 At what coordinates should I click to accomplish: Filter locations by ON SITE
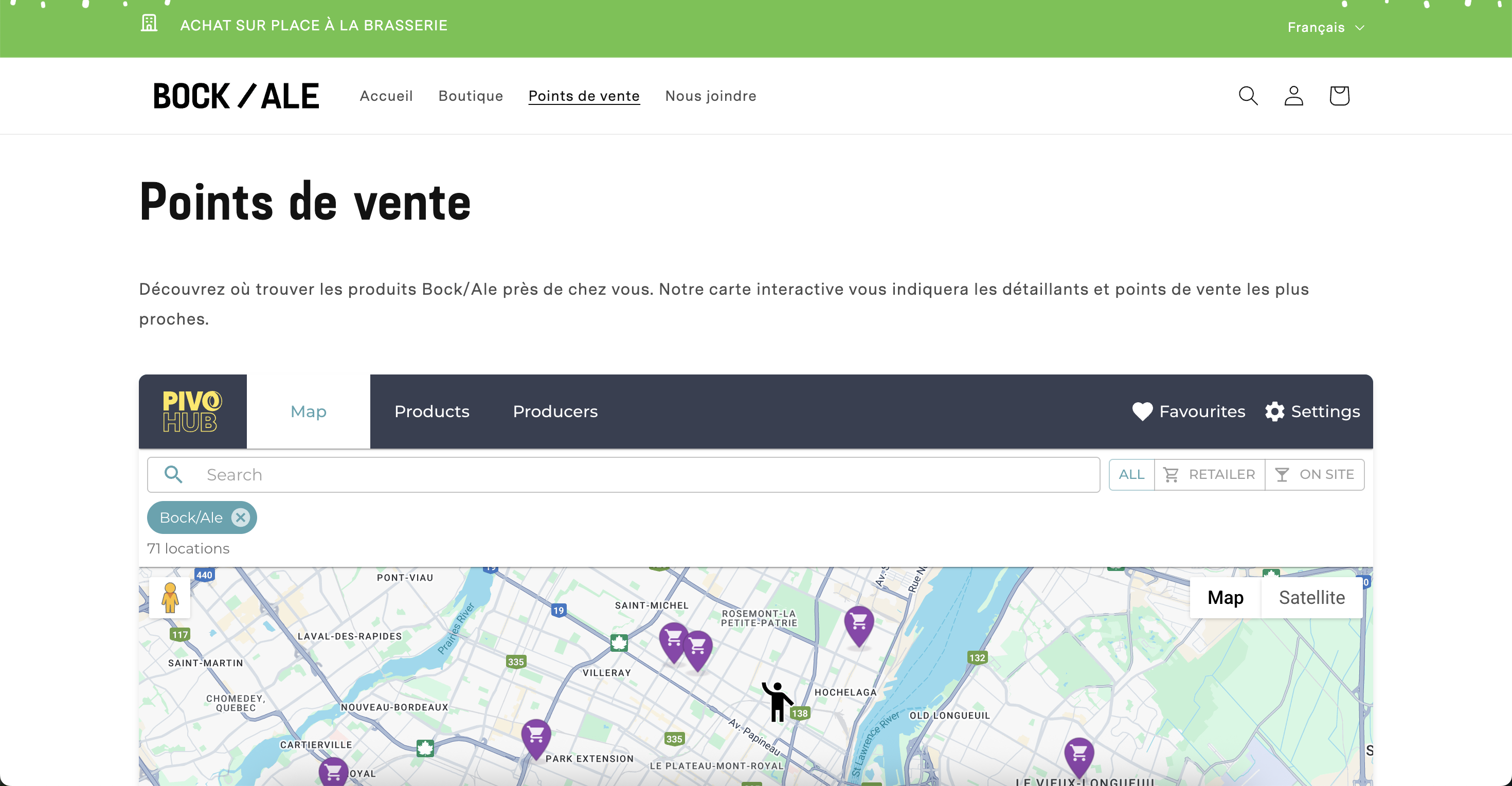[1314, 474]
